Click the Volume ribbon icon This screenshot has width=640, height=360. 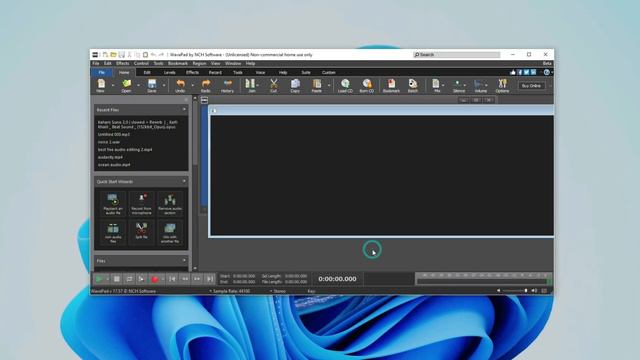(480, 85)
